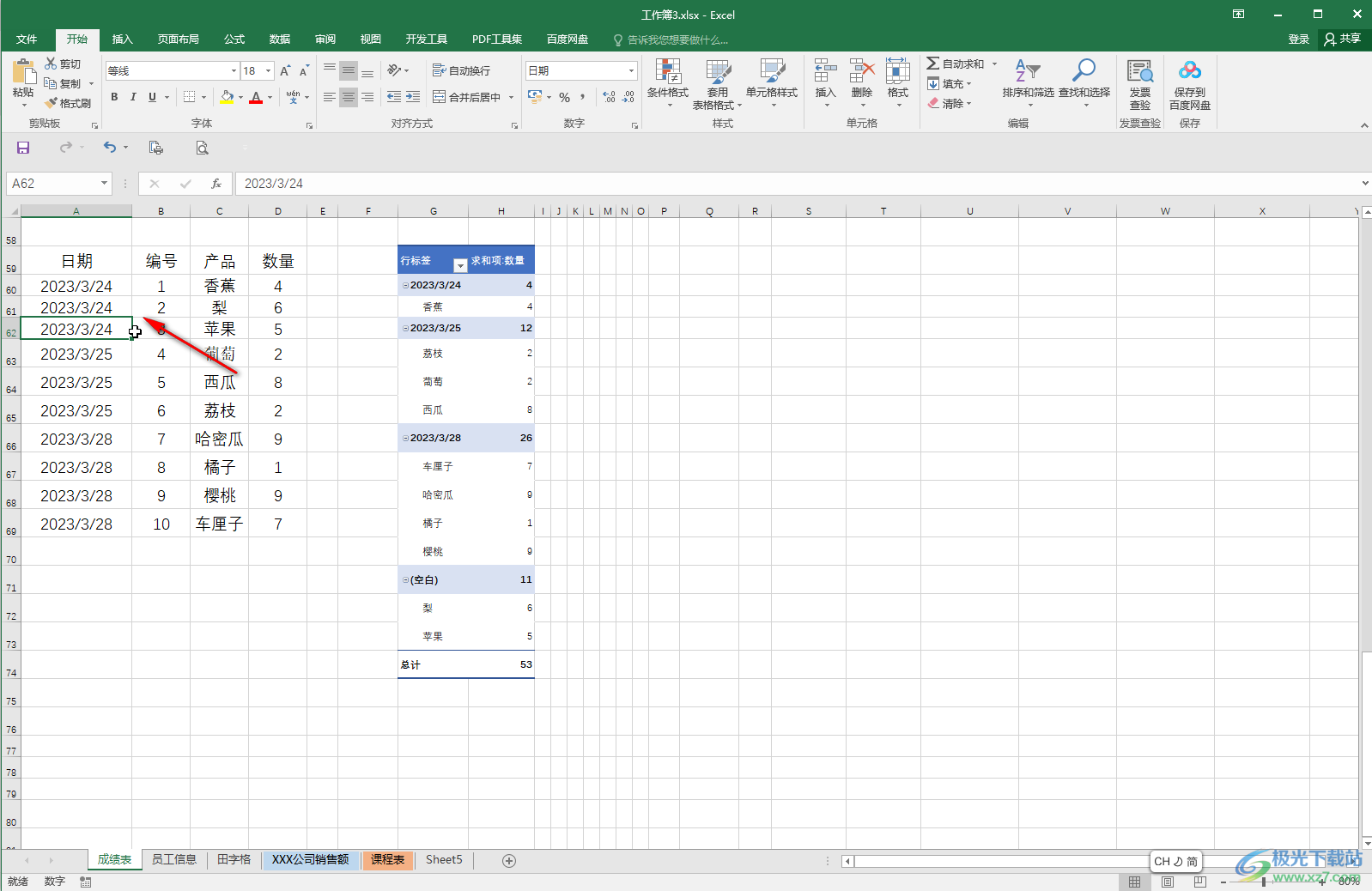Click the insert function fx icon

(216, 184)
